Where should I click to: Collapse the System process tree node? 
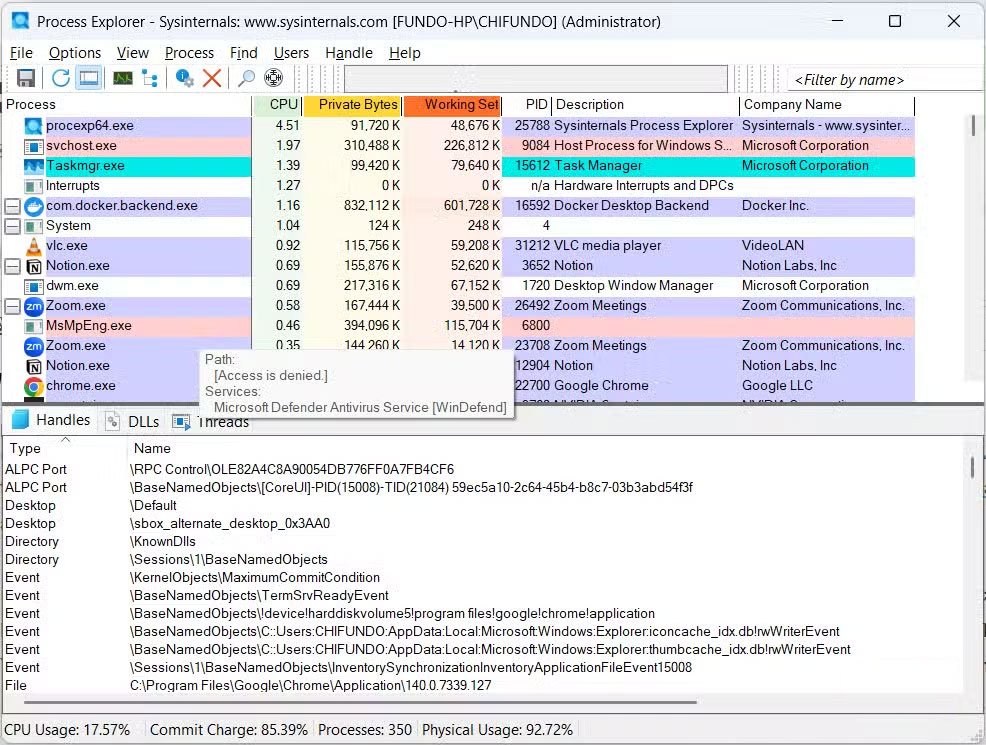(x=12, y=226)
